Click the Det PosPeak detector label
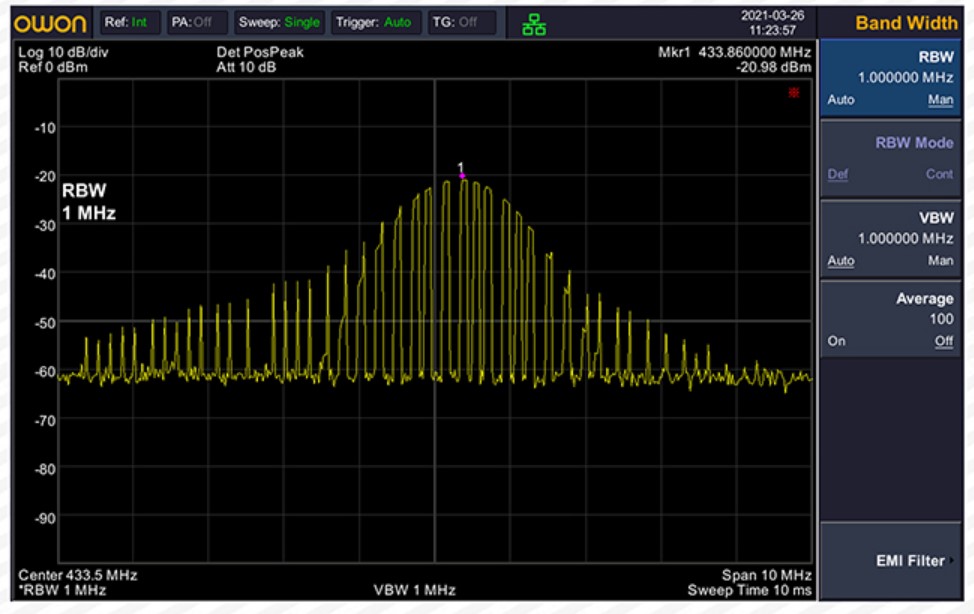 tap(260, 52)
